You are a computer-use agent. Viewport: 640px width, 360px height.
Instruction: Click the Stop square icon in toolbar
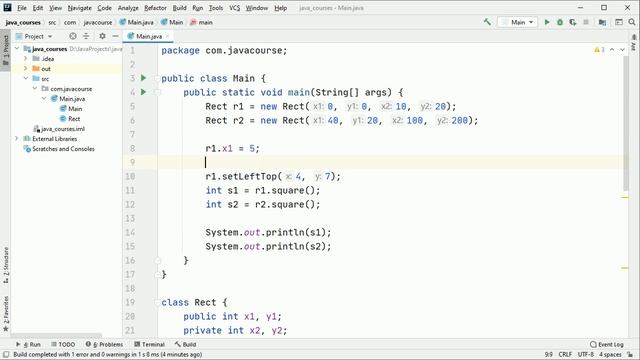click(586, 22)
